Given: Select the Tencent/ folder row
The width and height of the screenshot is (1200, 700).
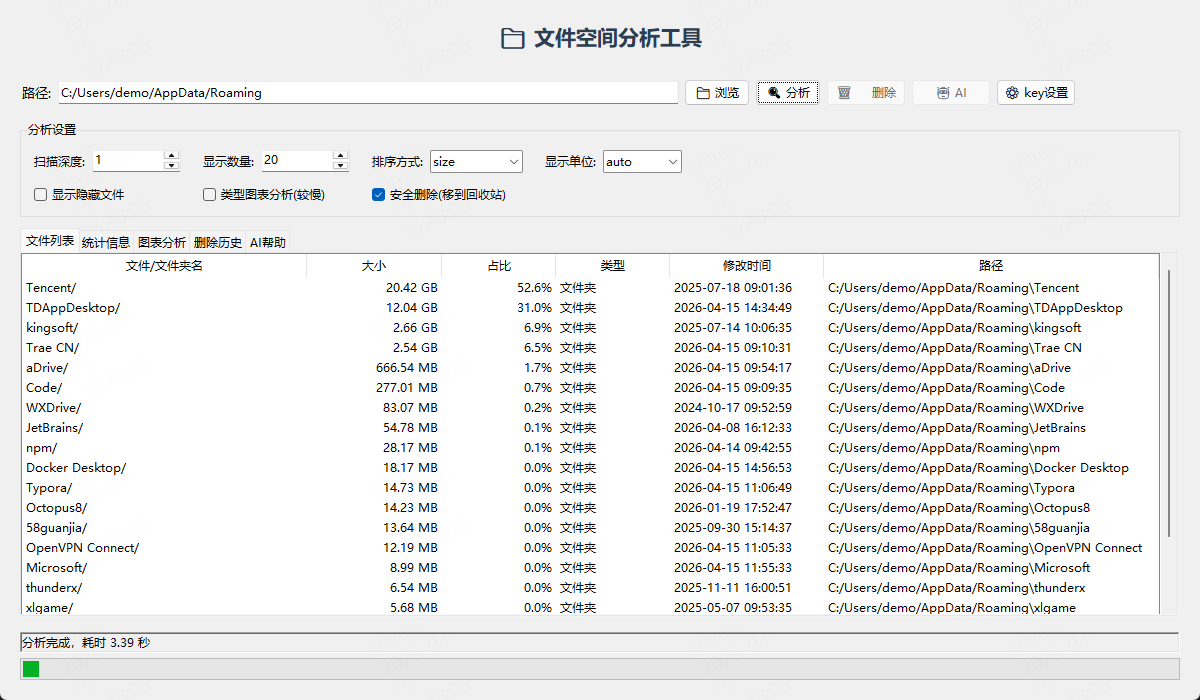Looking at the screenshot, I should click(x=591, y=288).
